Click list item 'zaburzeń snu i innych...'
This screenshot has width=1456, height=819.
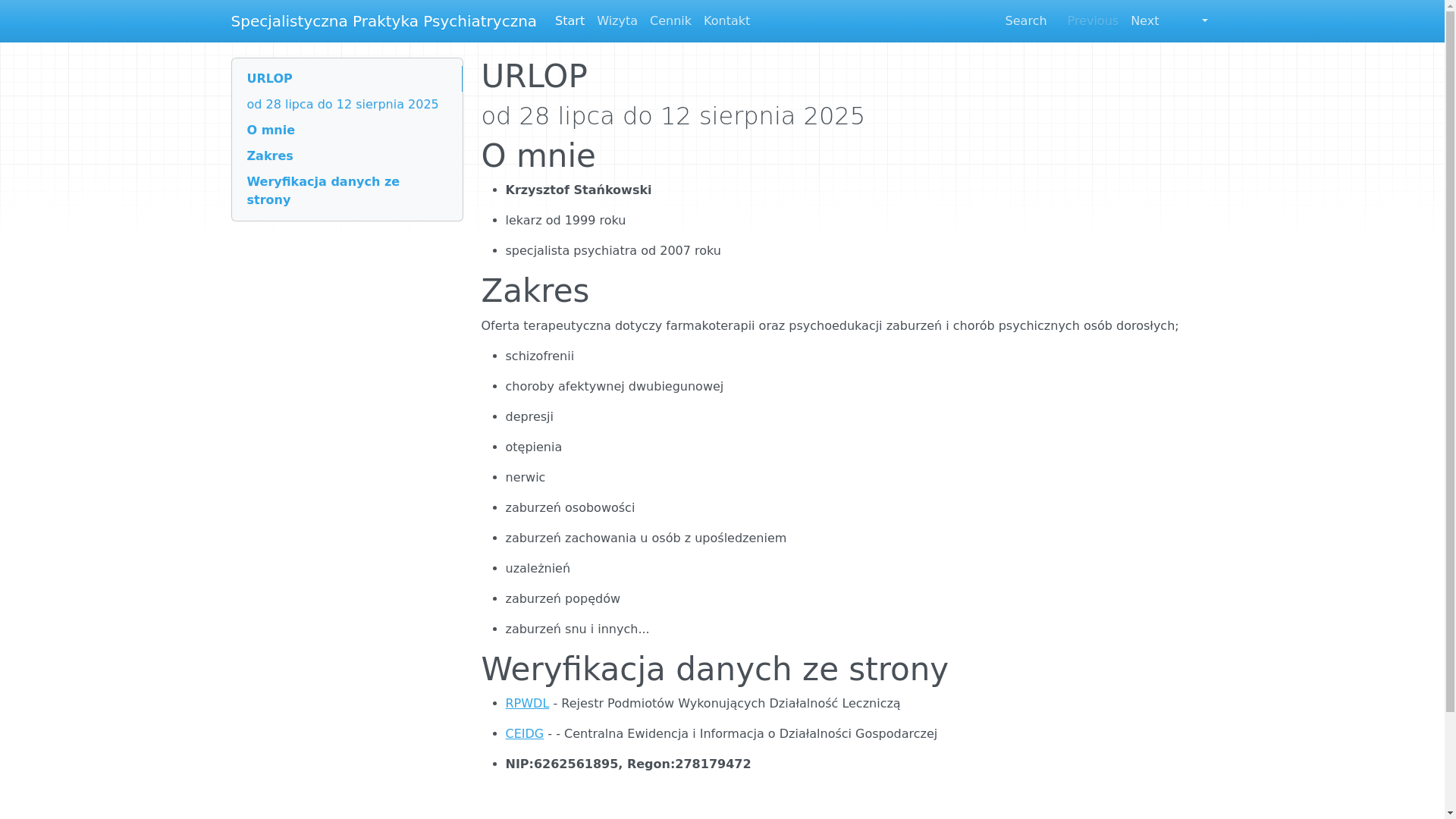[577, 629]
